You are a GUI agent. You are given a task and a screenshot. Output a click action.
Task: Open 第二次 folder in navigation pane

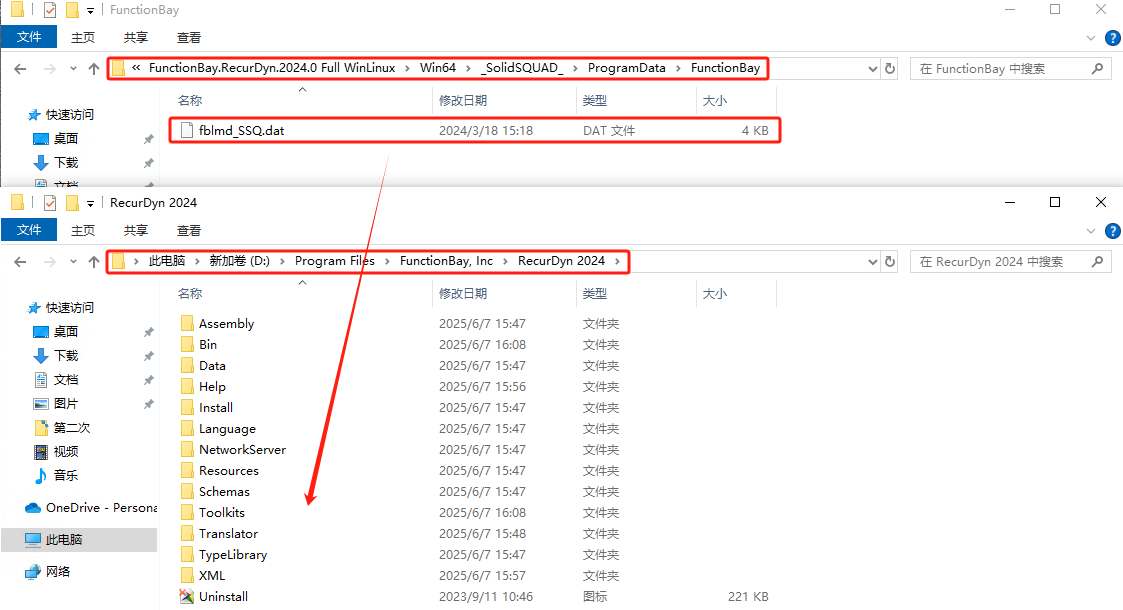[x=62, y=427]
